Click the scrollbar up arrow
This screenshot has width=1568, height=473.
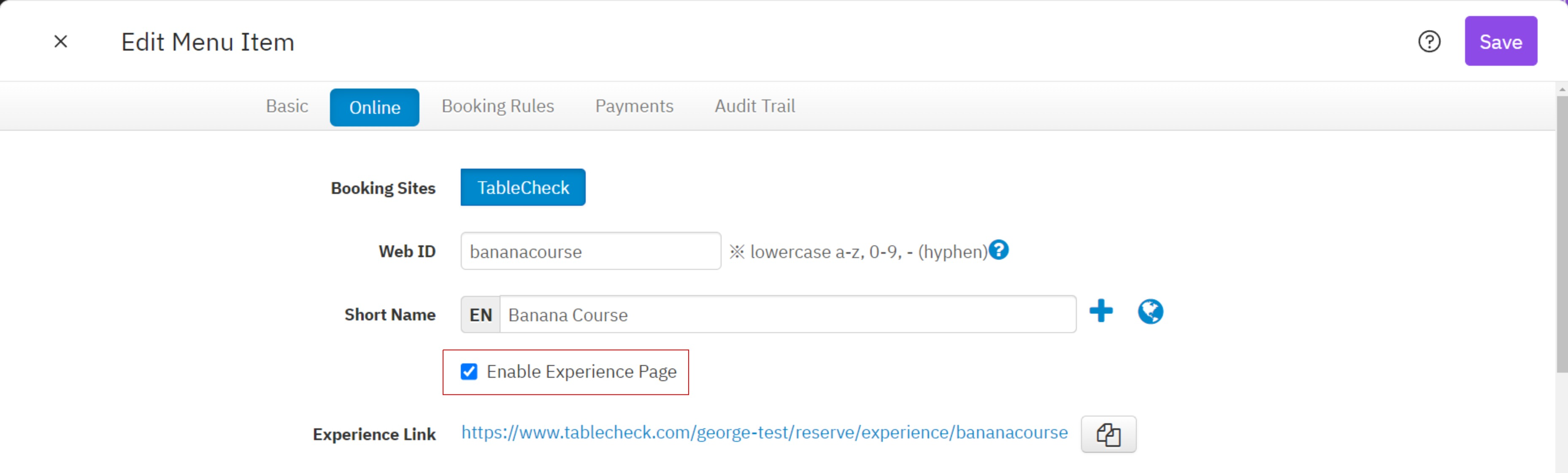pos(1562,89)
